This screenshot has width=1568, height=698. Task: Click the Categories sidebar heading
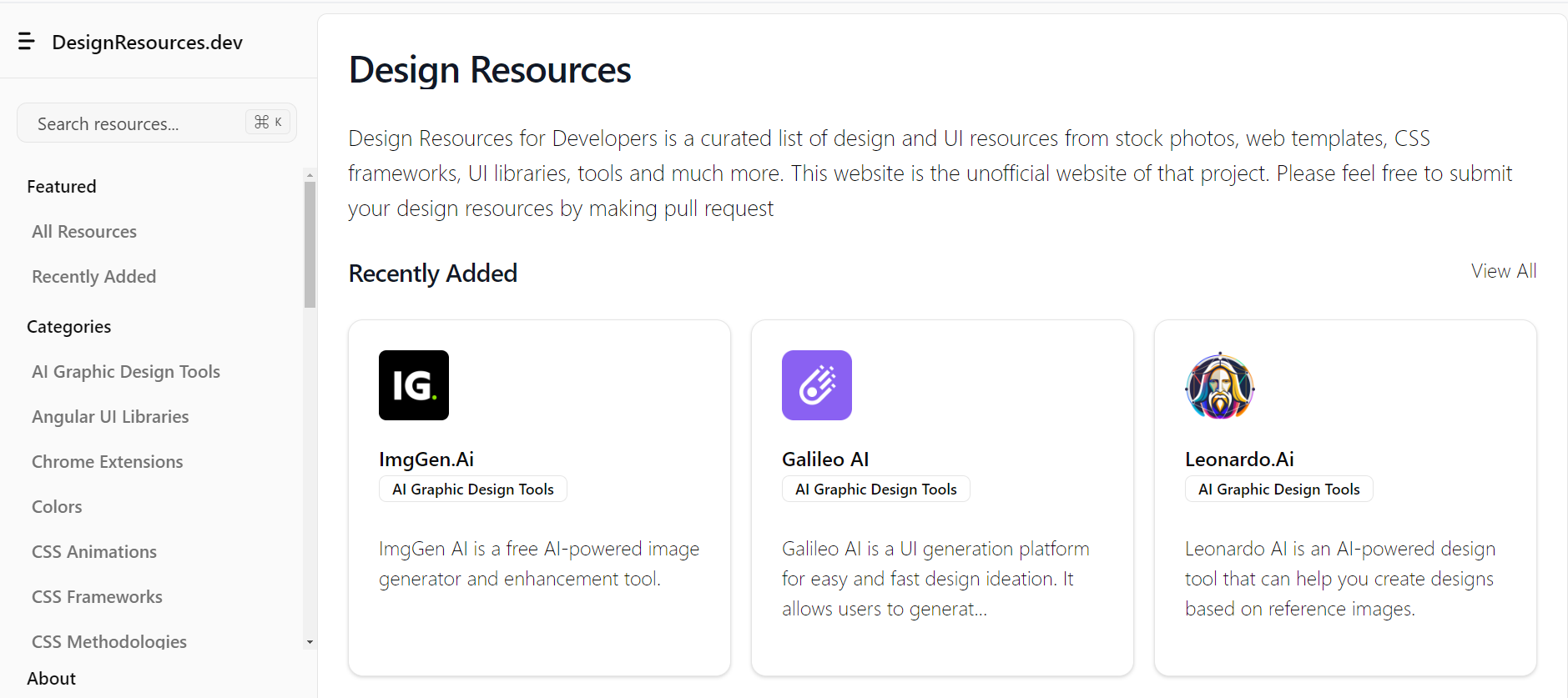pos(68,327)
